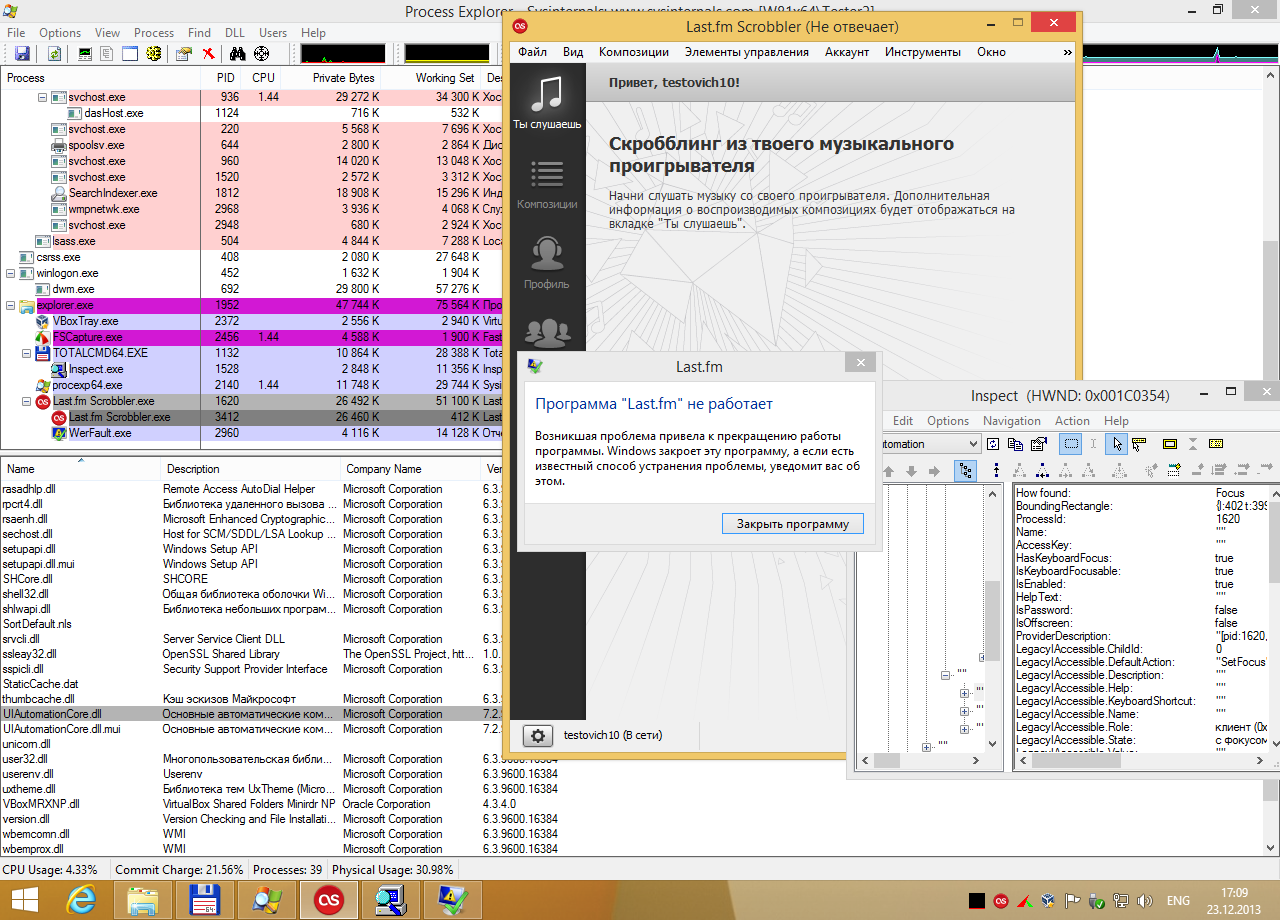The width and height of the screenshot is (1280, 920).
Task: Toggle Show Highlight Rectangle in Inspect toolbar
Action: (1070, 444)
